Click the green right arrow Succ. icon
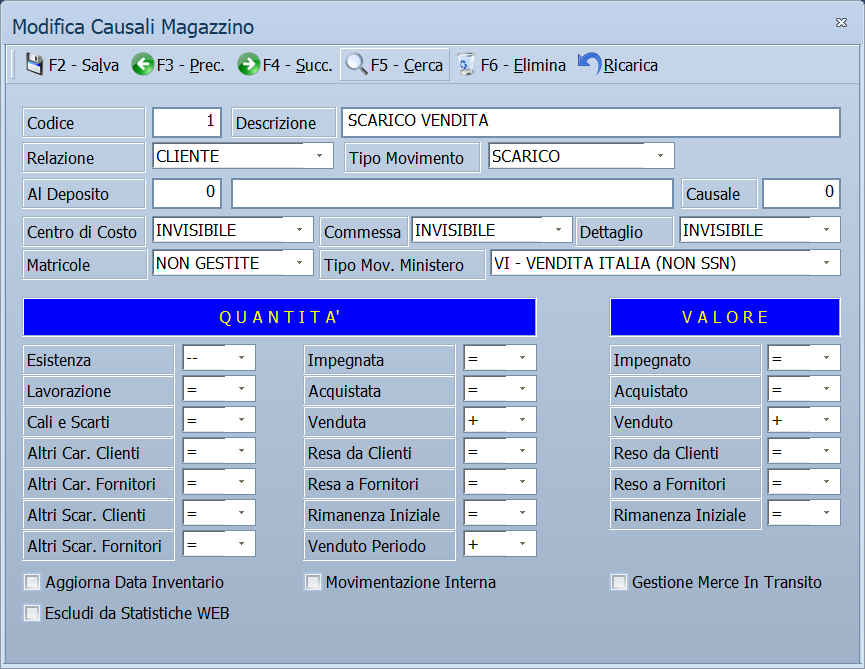 coord(248,65)
